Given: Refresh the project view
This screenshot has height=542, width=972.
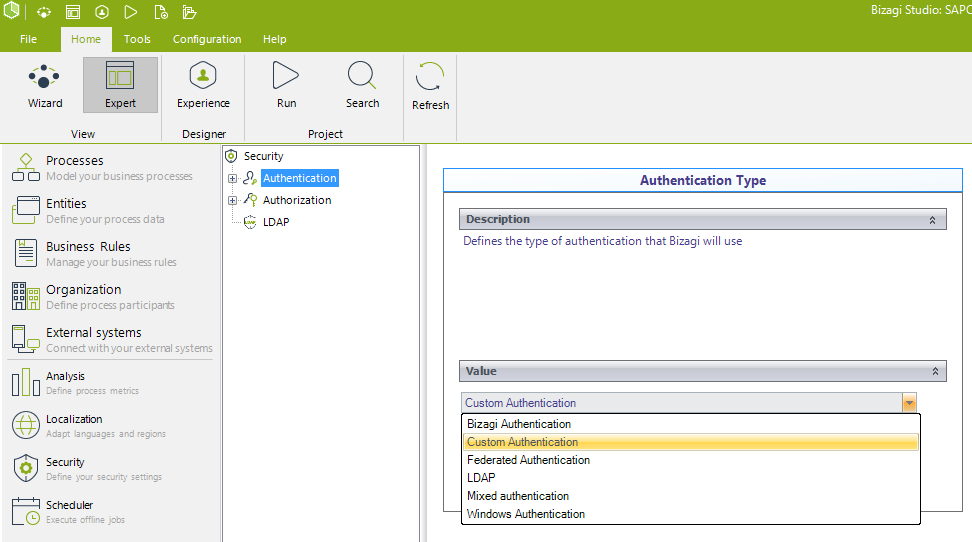Looking at the screenshot, I should (x=430, y=87).
